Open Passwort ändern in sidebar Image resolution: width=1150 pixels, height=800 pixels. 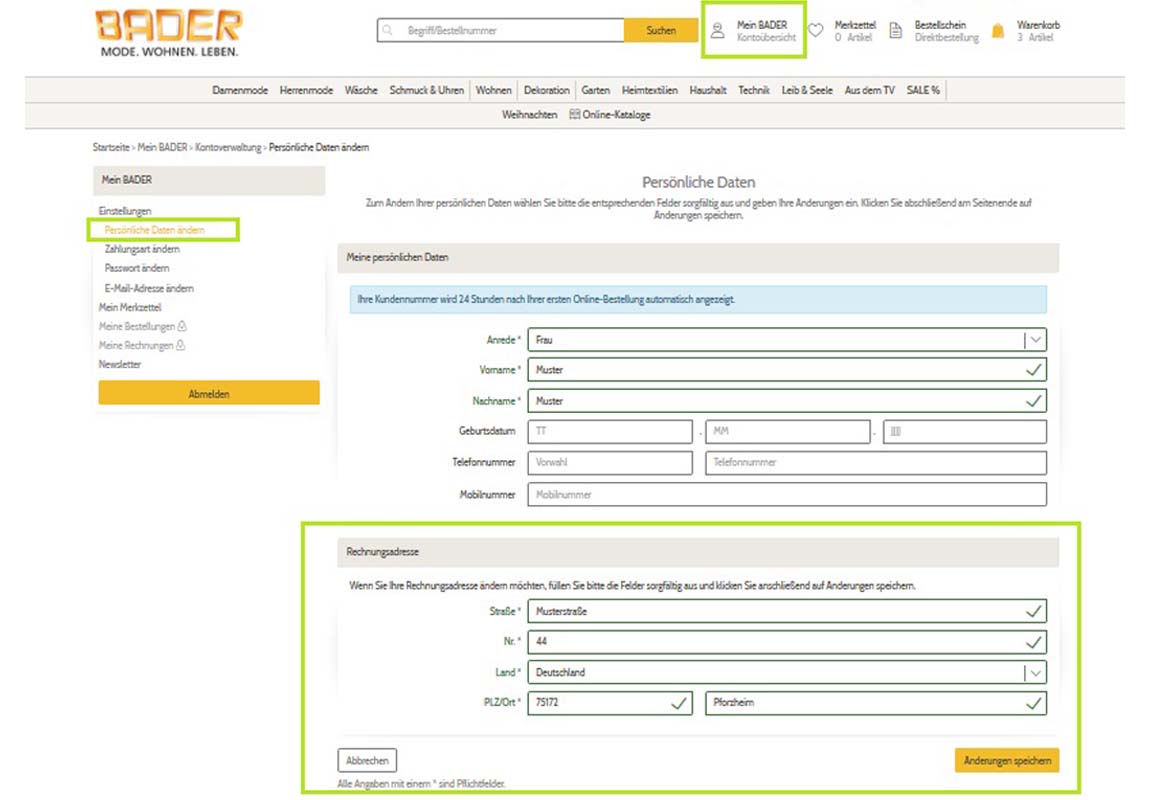[137, 269]
